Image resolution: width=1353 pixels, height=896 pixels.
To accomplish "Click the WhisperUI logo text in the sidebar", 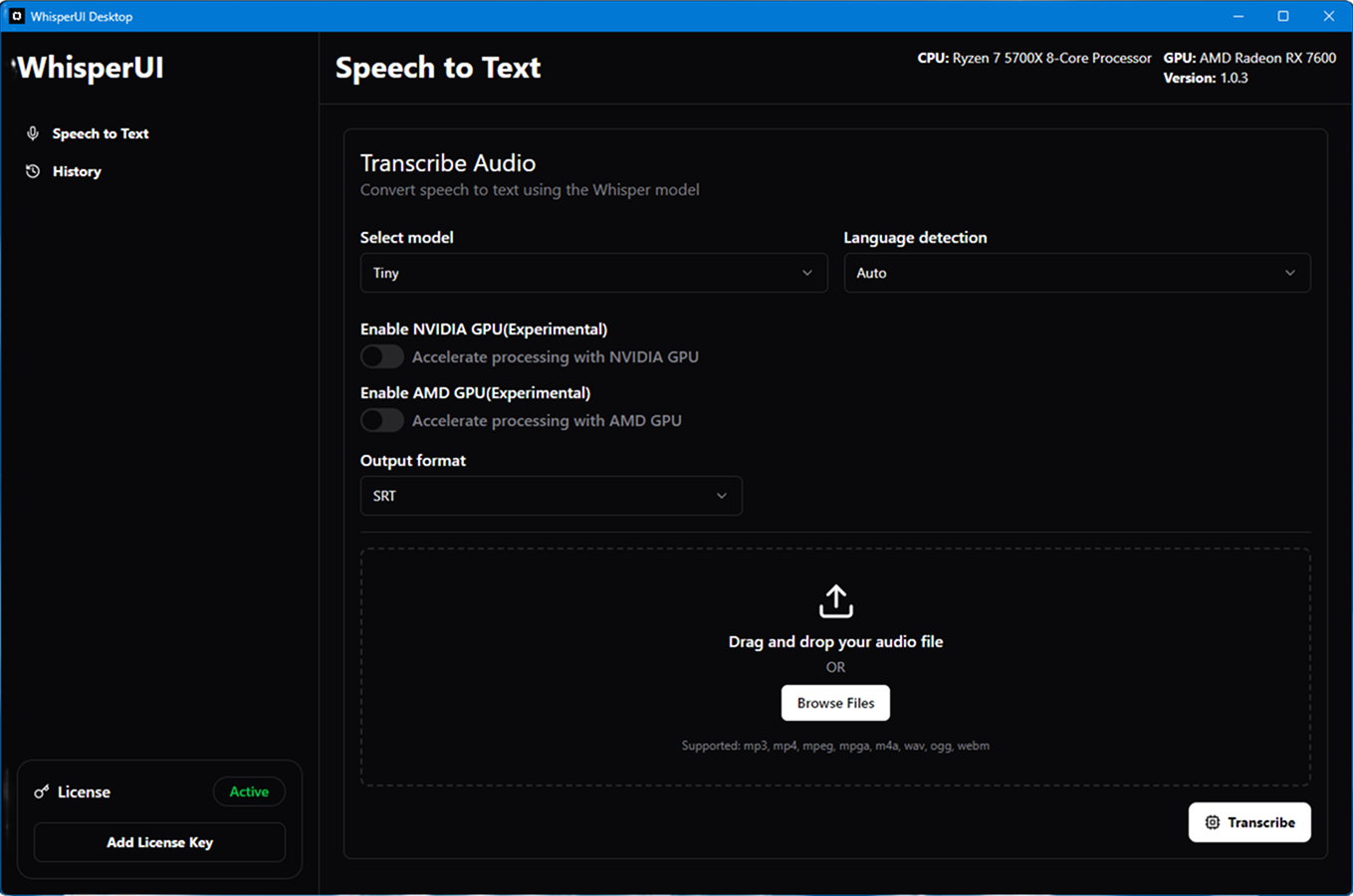I will (89, 68).
